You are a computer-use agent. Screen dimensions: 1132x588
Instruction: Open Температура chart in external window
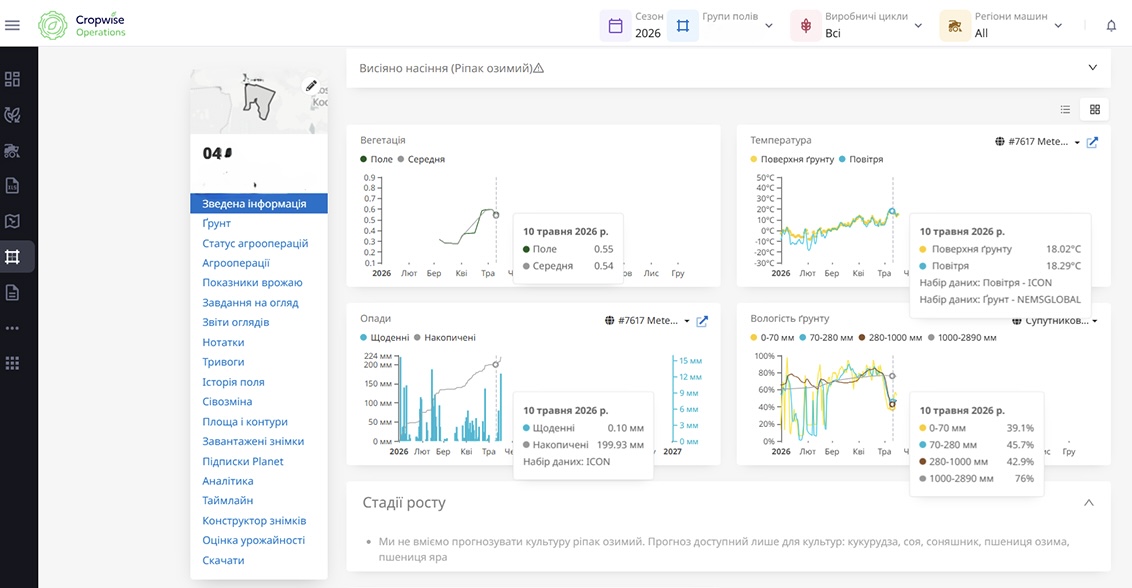(1092, 142)
